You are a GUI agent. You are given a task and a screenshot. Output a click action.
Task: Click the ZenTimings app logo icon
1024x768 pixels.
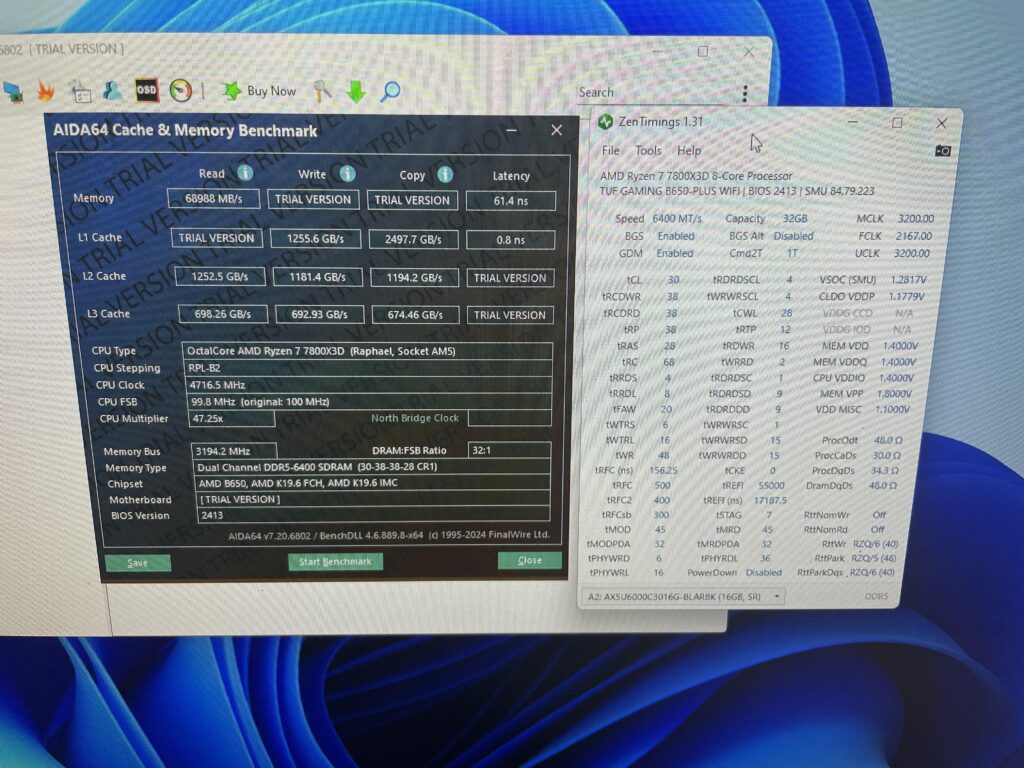[x=605, y=121]
